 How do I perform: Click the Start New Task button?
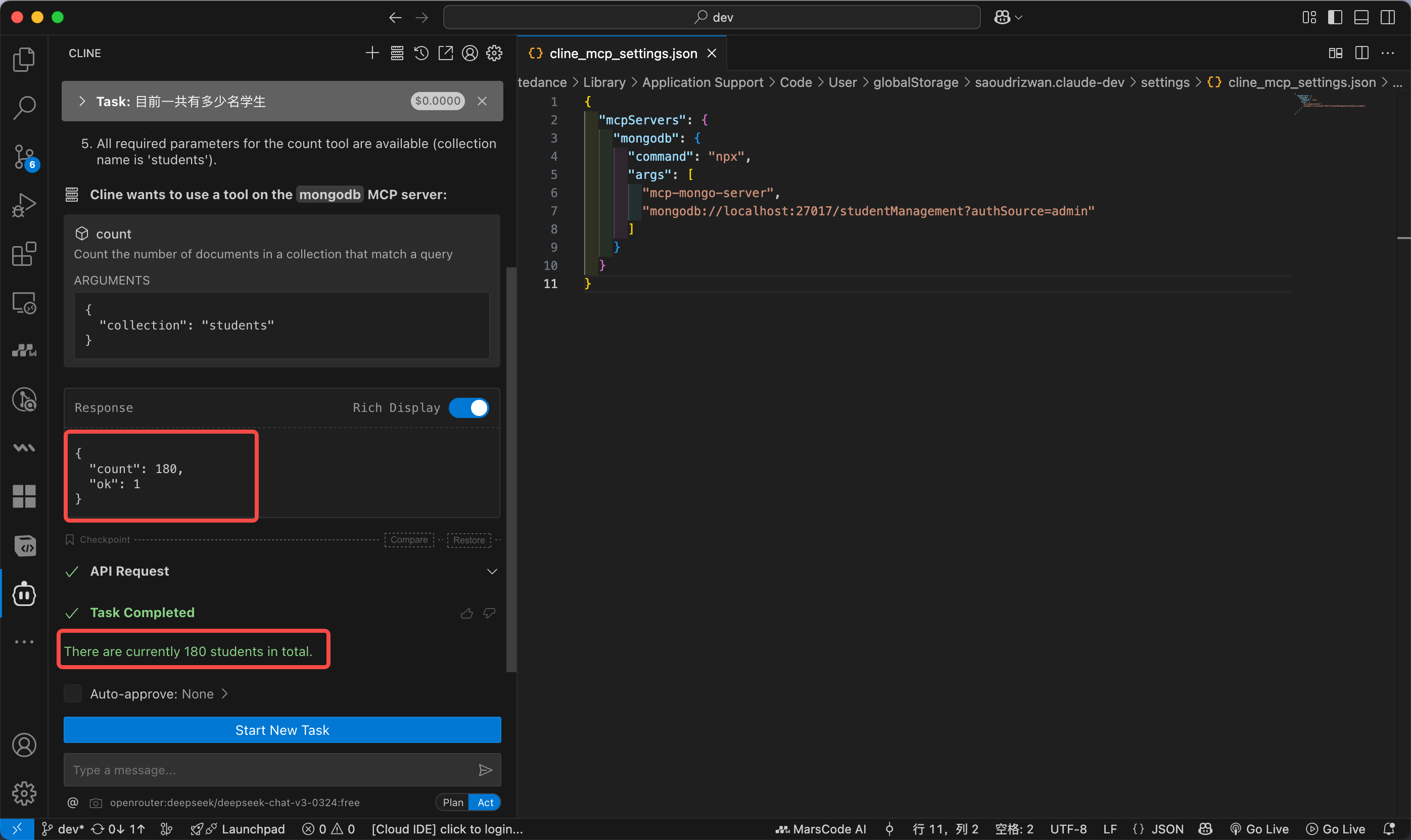coord(282,730)
